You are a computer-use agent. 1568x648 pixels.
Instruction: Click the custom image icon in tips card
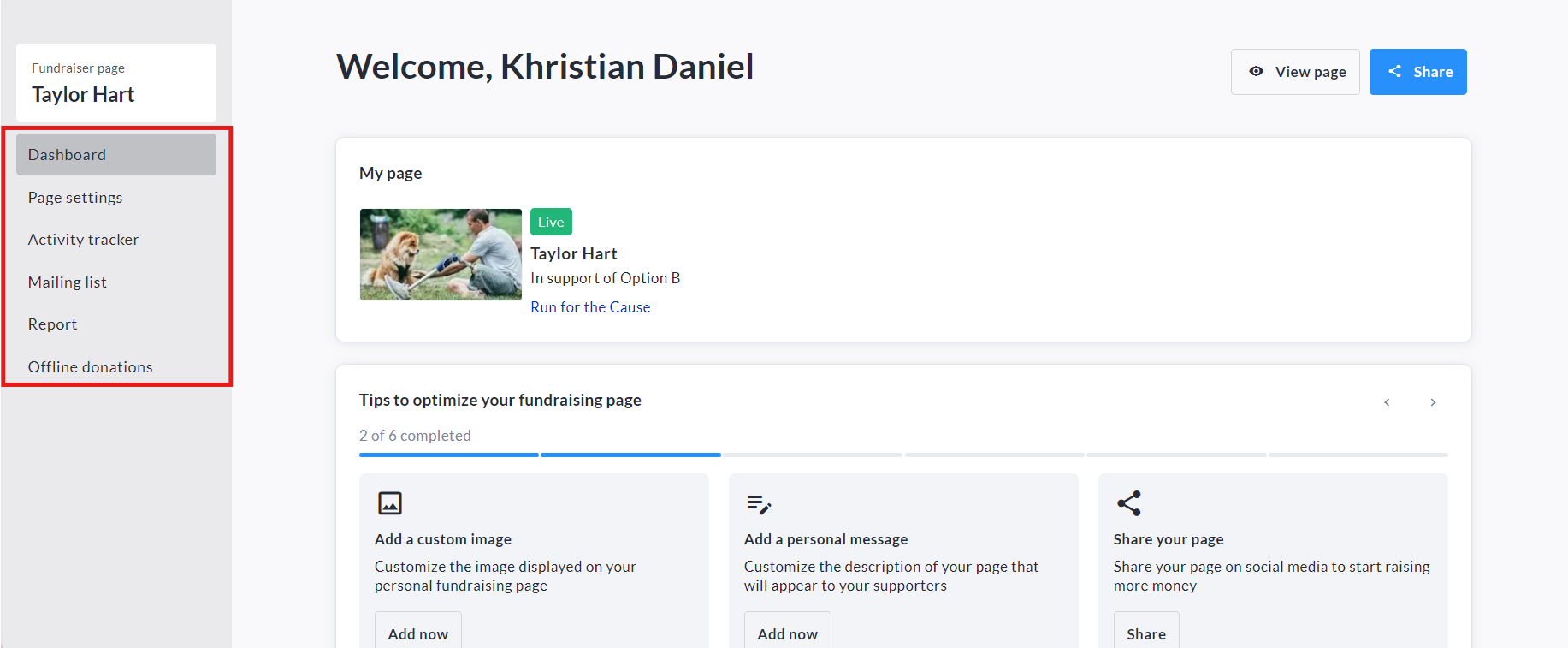click(x=390, y=503)
